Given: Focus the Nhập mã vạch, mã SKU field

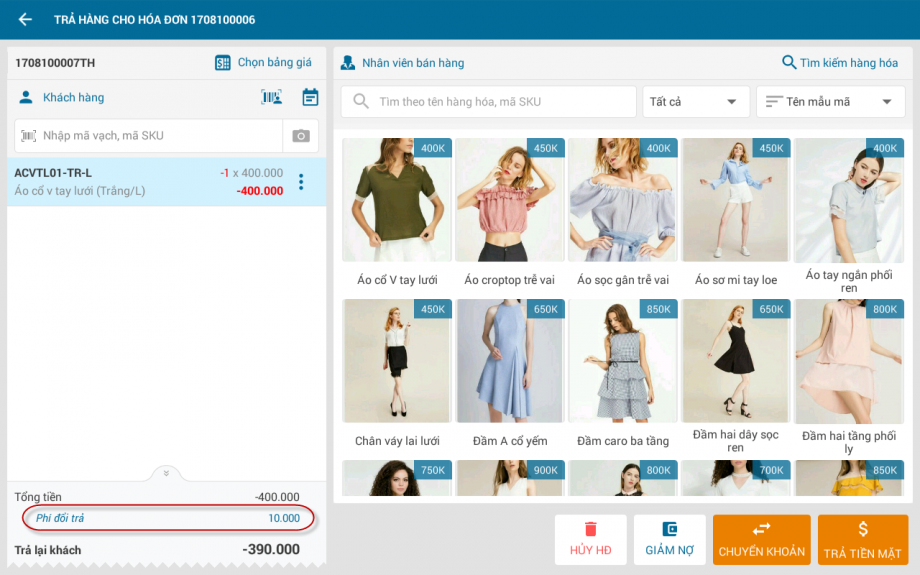Looking at the screenshot, I should click(150, 136).
